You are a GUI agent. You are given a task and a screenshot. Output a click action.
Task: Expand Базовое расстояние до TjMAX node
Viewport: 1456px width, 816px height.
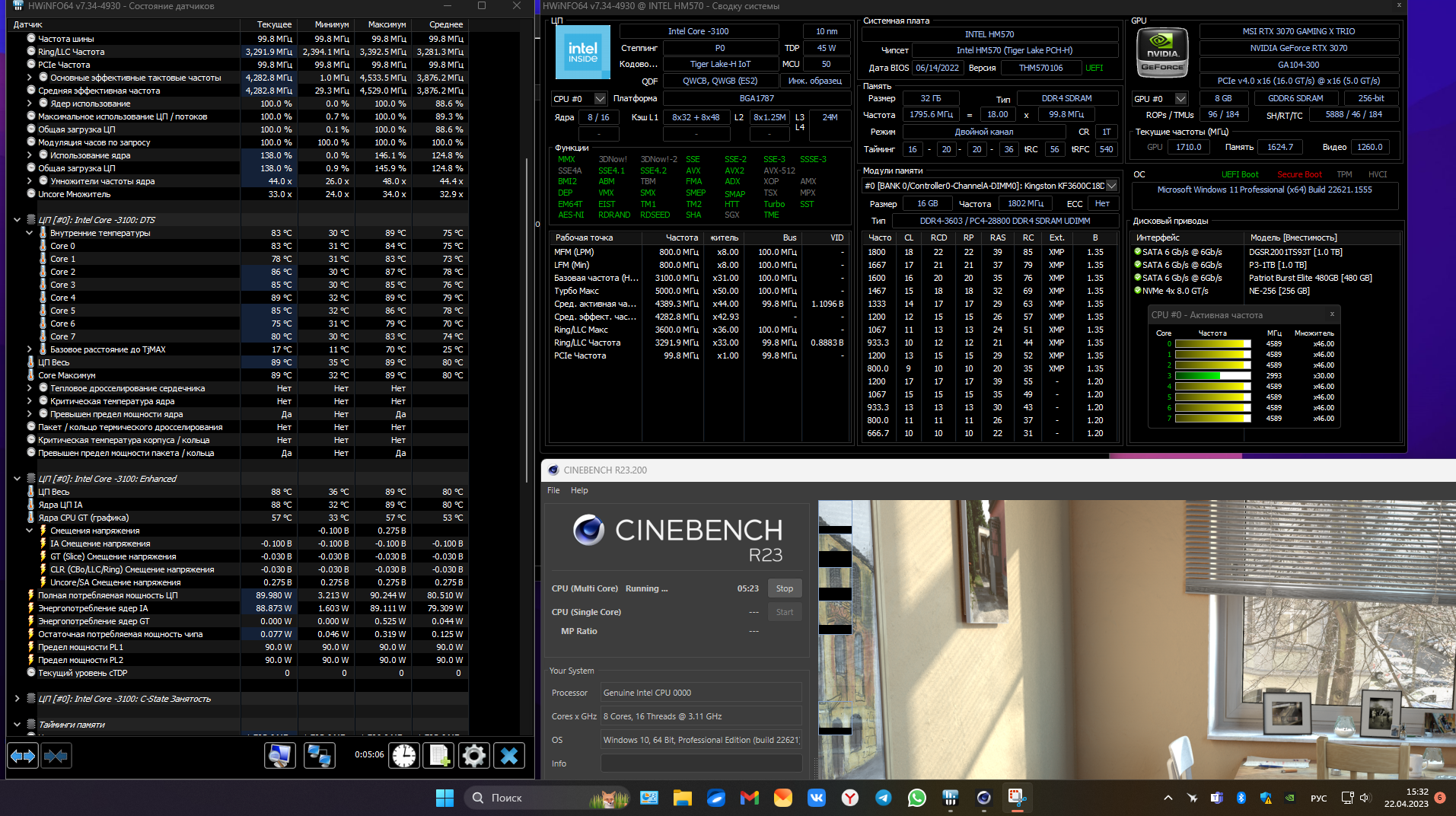tap(29, 349)
